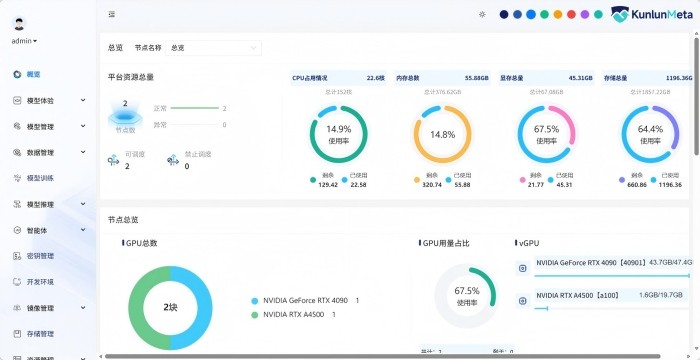Toggle NVIDIA GeForce RTX 4090 legend entry

305,301
